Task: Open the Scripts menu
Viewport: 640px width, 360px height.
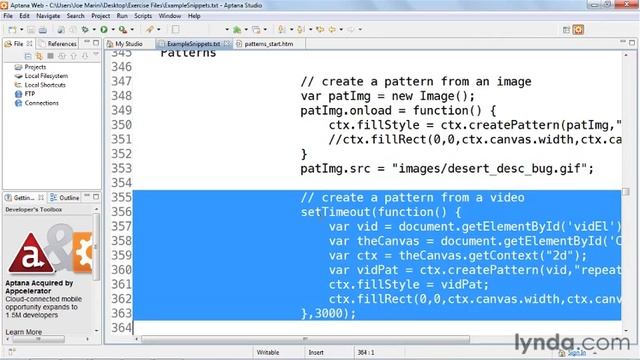Action: (x=143, y=16)
